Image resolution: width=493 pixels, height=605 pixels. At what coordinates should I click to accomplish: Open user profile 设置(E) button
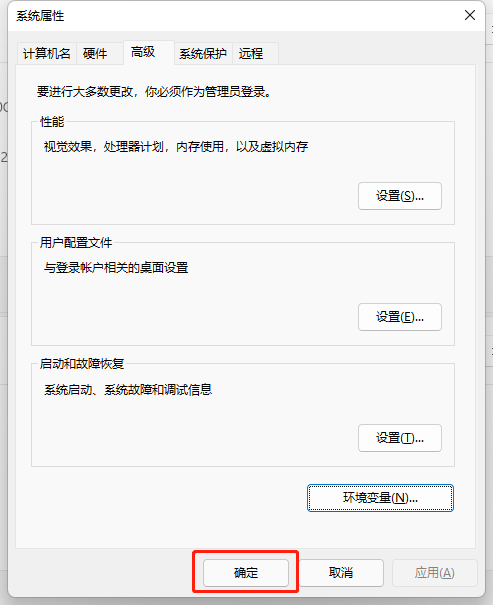(x=400, y=317)
